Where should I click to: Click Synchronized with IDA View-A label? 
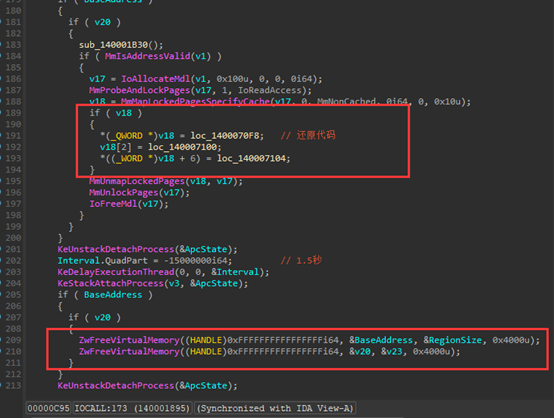275,408
